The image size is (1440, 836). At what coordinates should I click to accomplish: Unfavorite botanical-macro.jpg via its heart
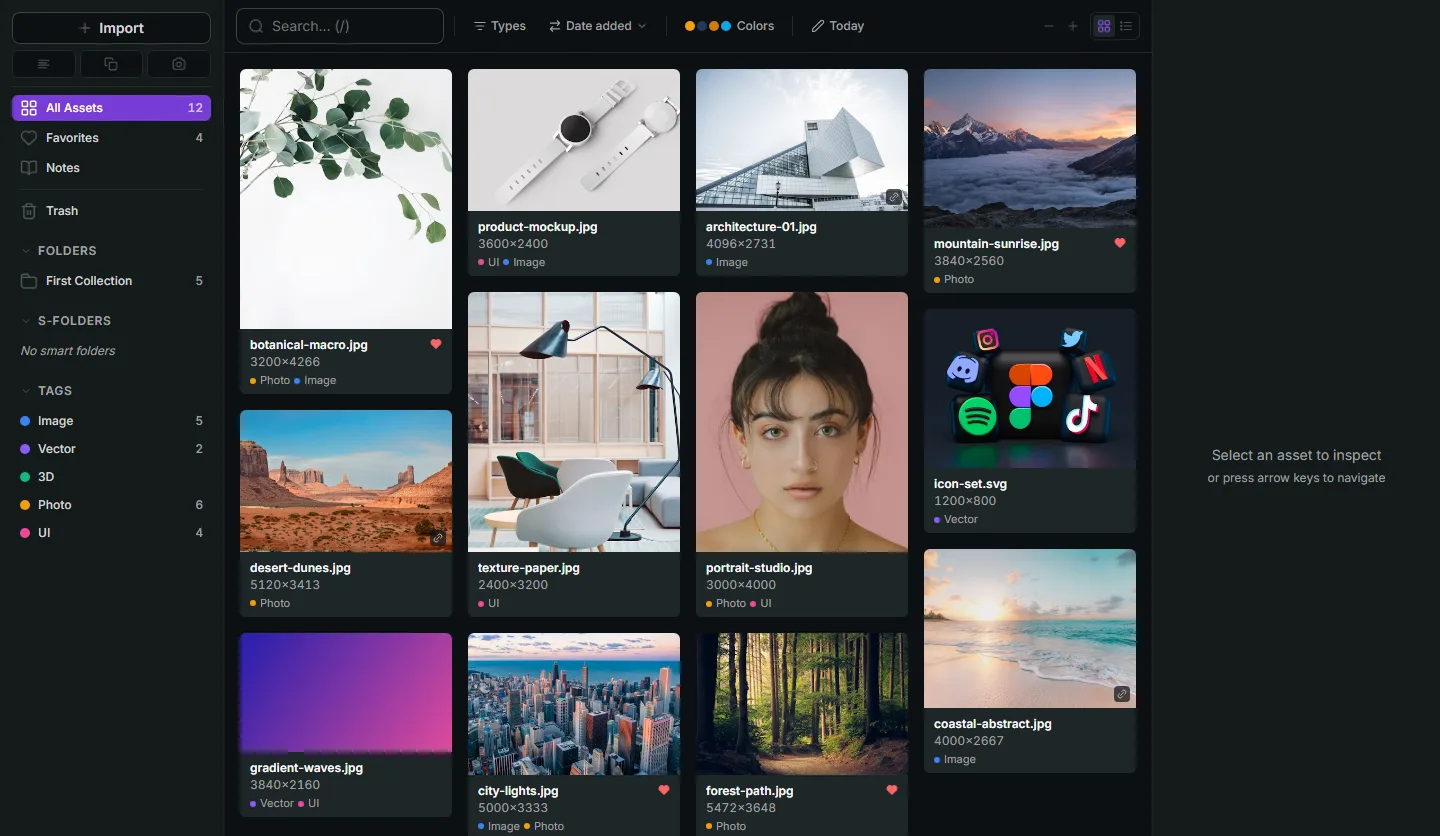436,344
